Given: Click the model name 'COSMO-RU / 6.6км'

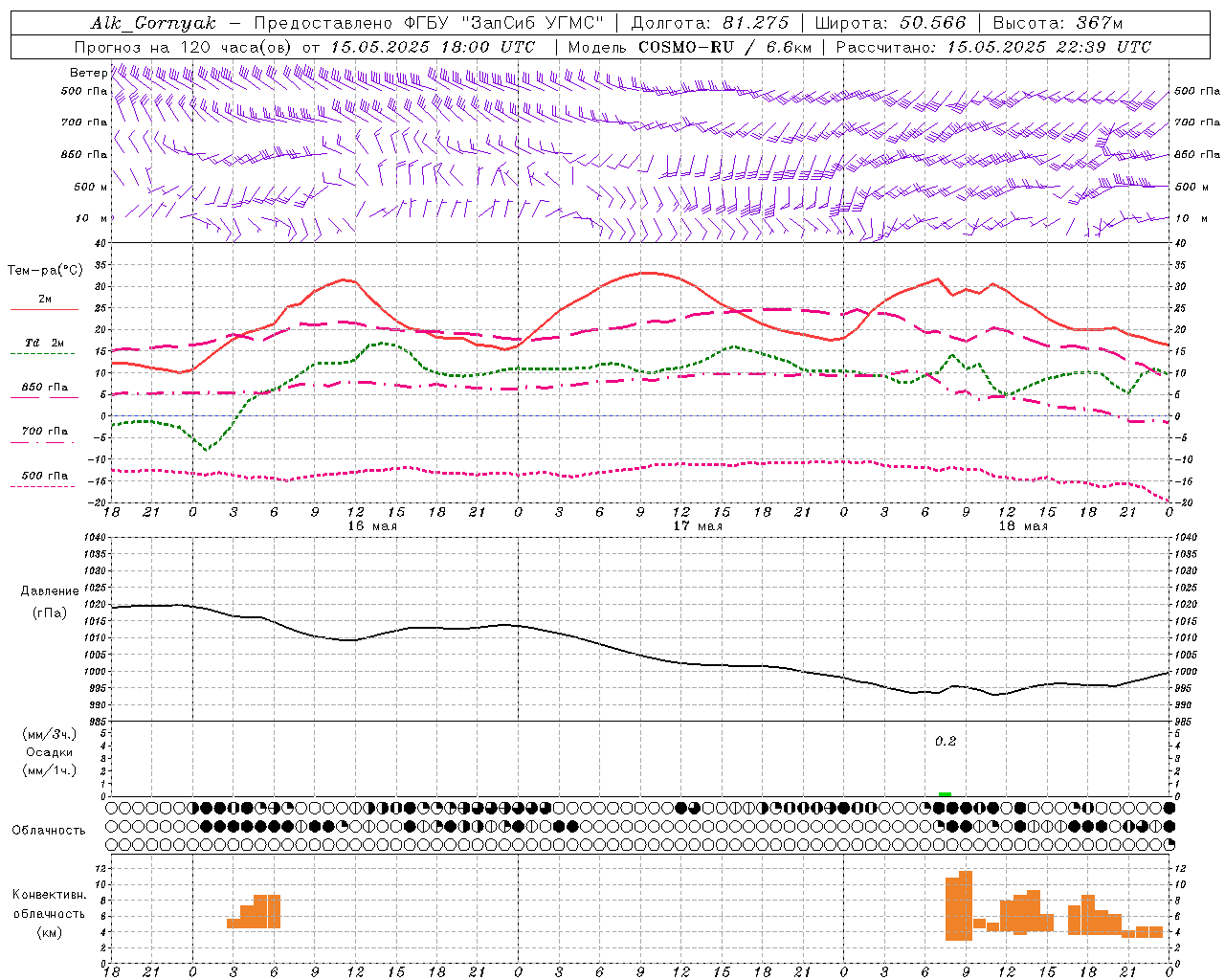Looking at the screenshot, I should point(724,47).
